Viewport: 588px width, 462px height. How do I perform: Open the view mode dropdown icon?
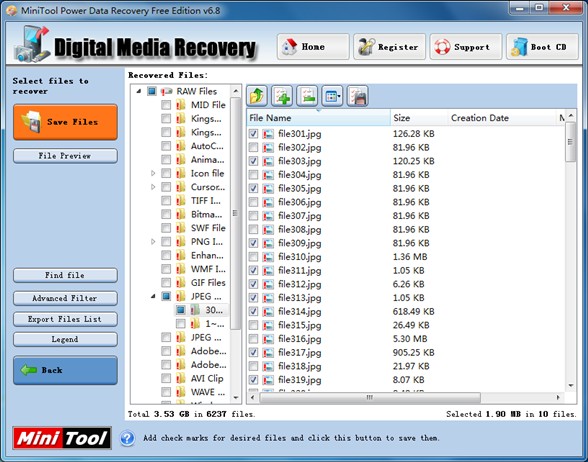(332, 96)
